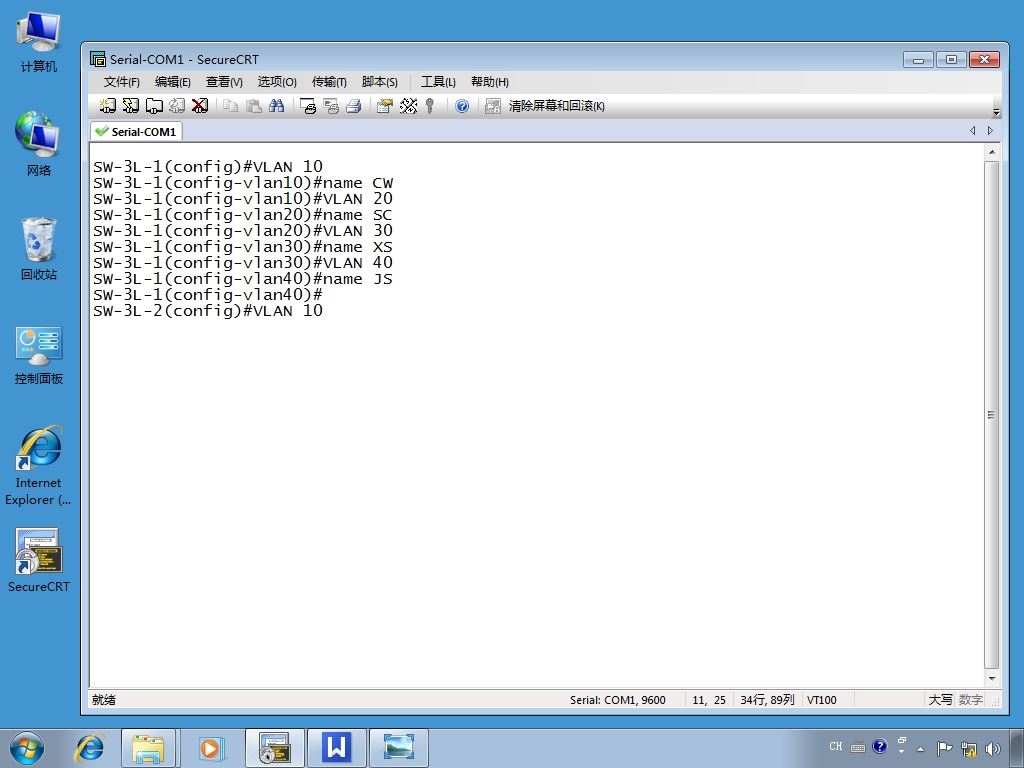Click the network tray icon
1024x768 pixels.
(x=968, y=748)
